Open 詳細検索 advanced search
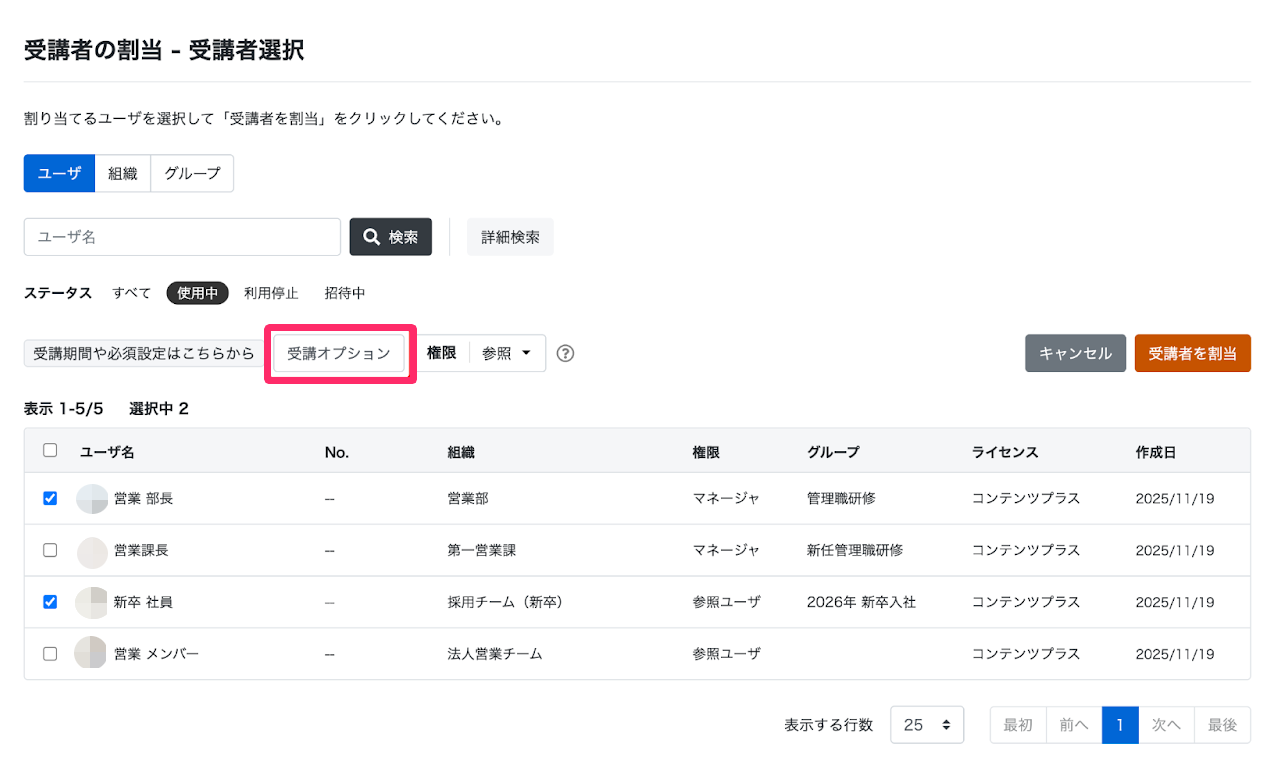Screen dimensions: 1285x769 510,237
